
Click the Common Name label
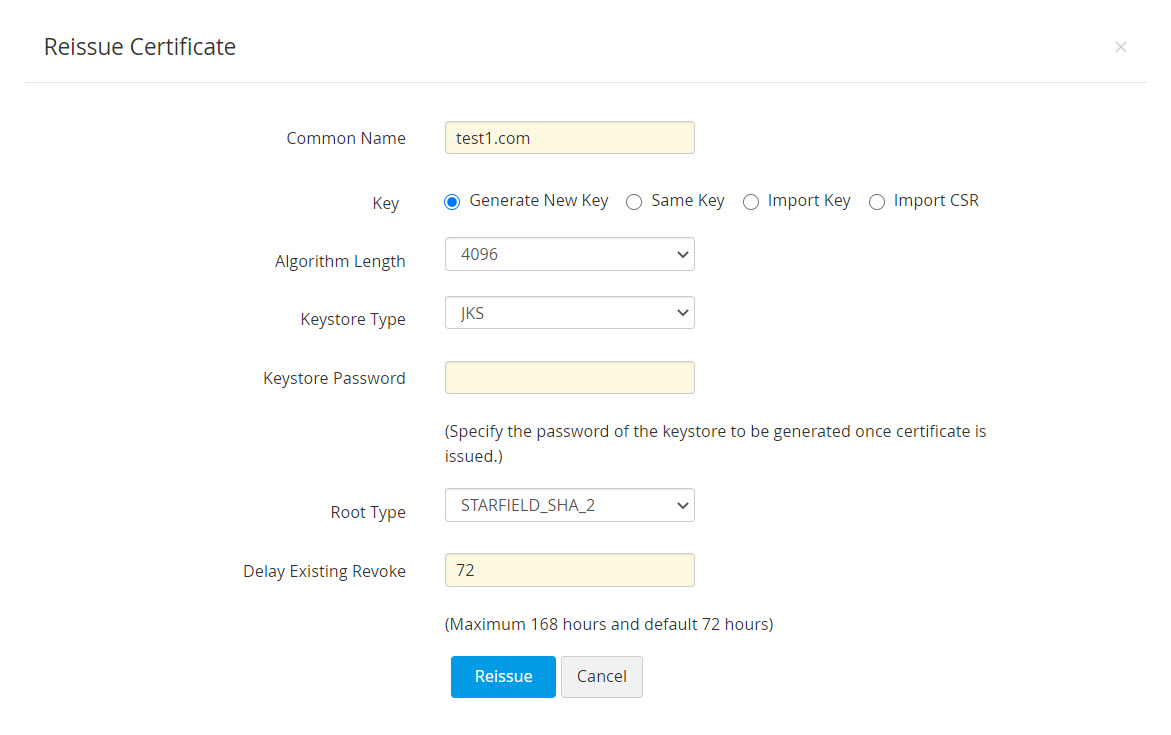(346, 138)
